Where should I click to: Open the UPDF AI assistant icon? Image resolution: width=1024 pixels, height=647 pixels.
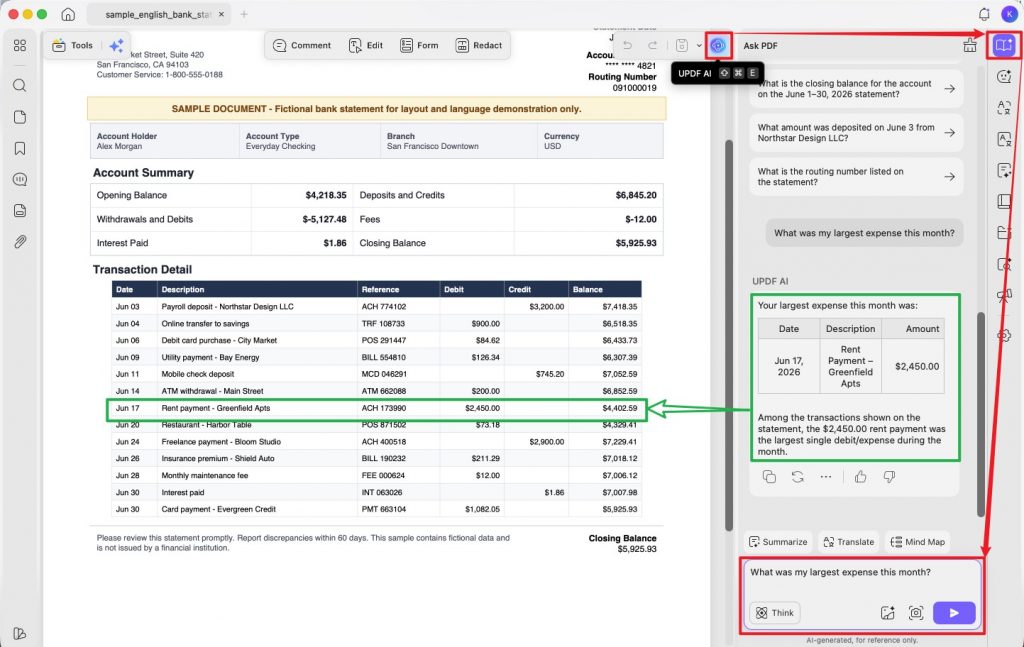(718, 46)
